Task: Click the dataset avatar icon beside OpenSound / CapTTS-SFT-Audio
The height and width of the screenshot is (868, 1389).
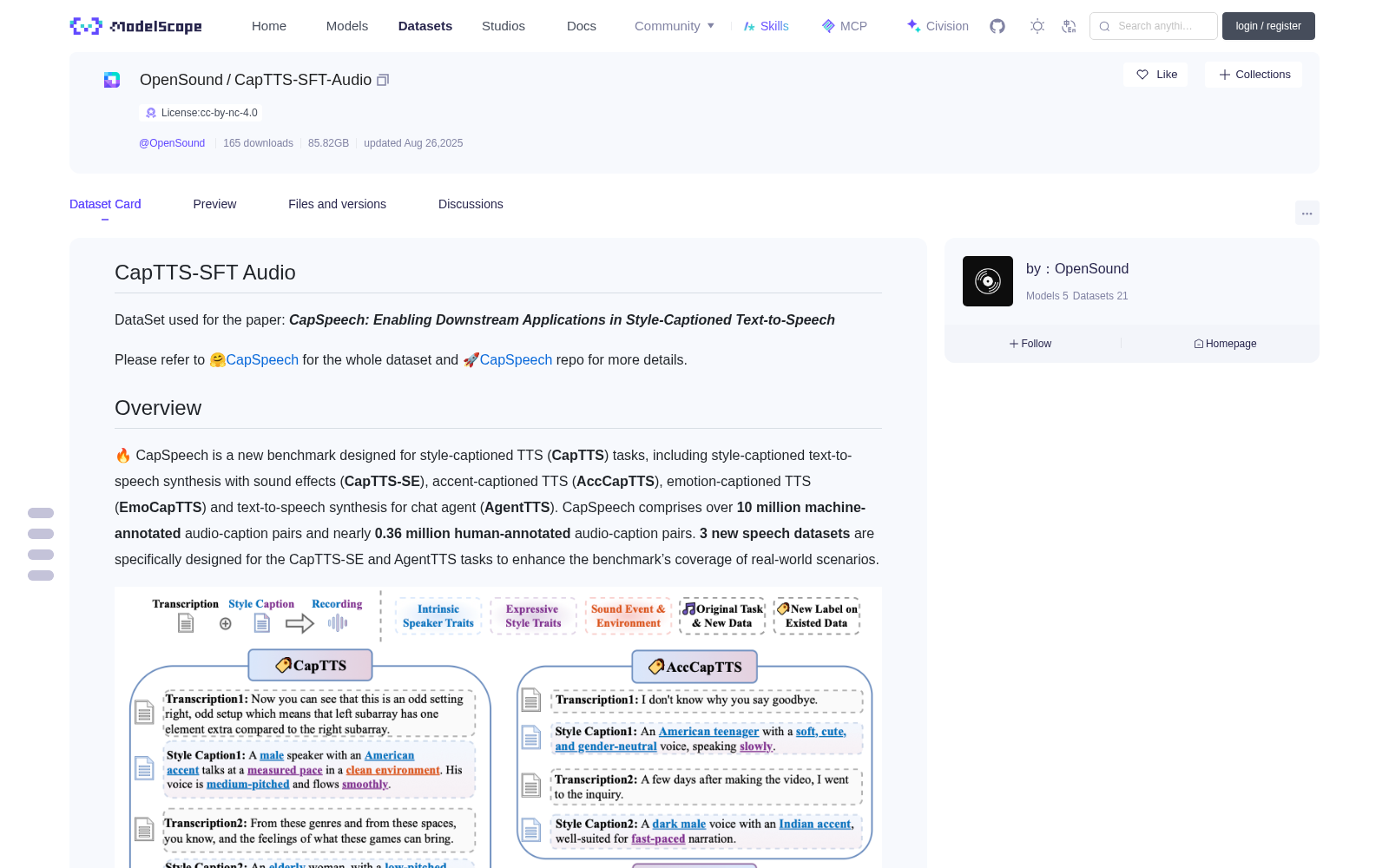Action: click(x=112, y=80)
